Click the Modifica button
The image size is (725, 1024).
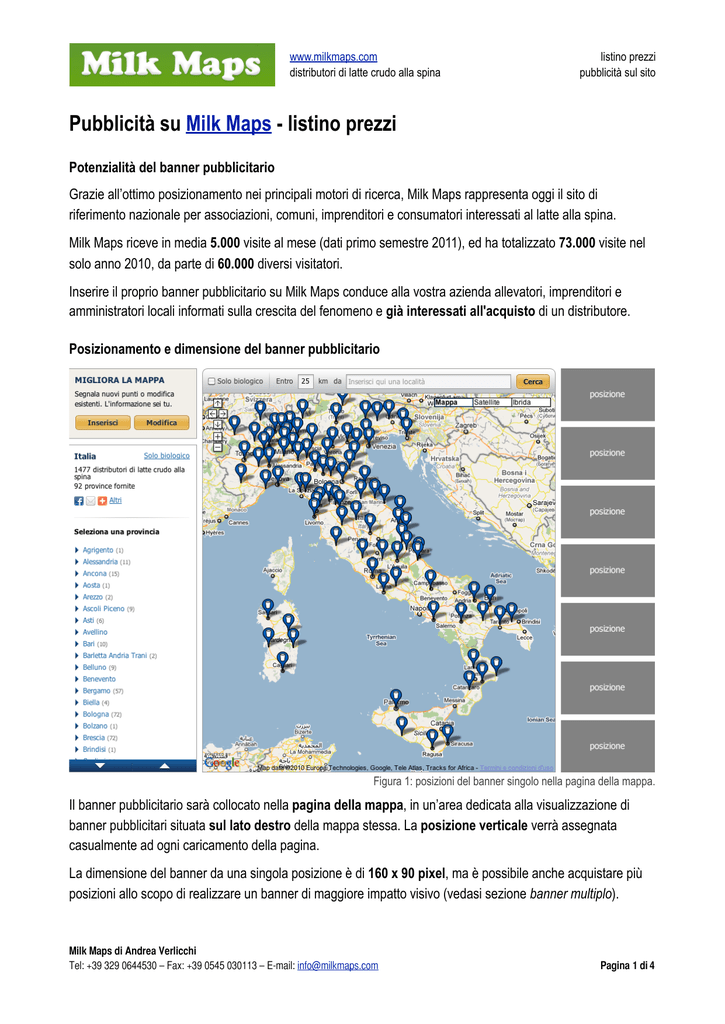(161, 423)
